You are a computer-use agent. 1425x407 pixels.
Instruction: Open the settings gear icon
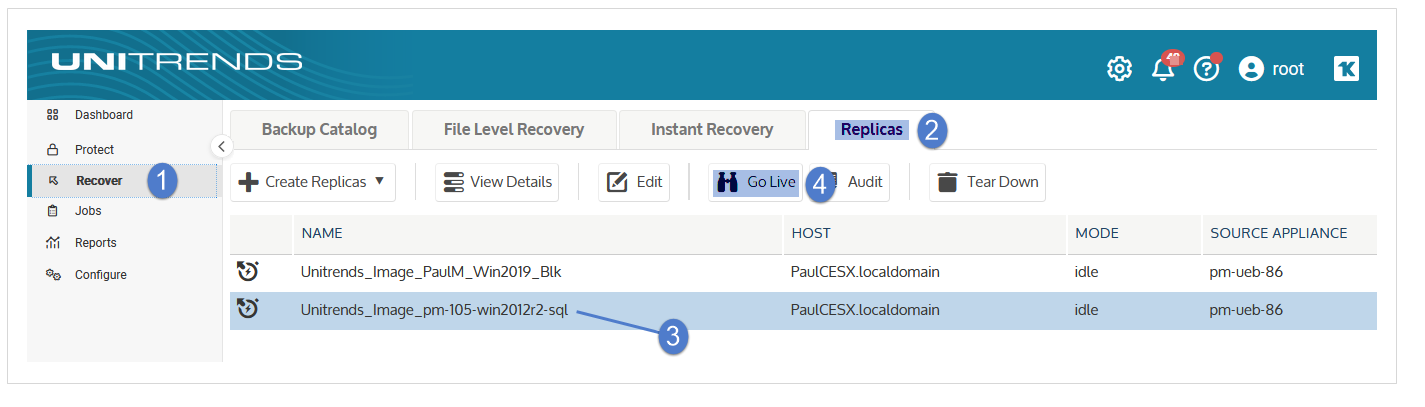(1119, 69)
